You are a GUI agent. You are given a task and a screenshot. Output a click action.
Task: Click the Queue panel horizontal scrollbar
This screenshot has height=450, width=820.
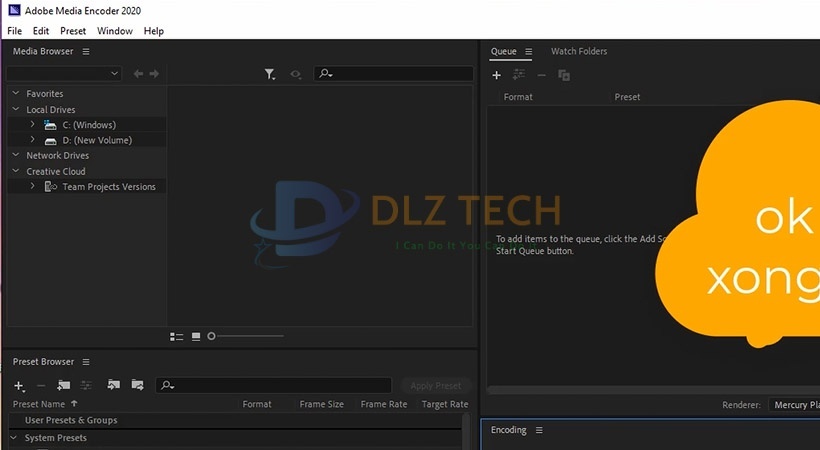click(x=653, y=390)
